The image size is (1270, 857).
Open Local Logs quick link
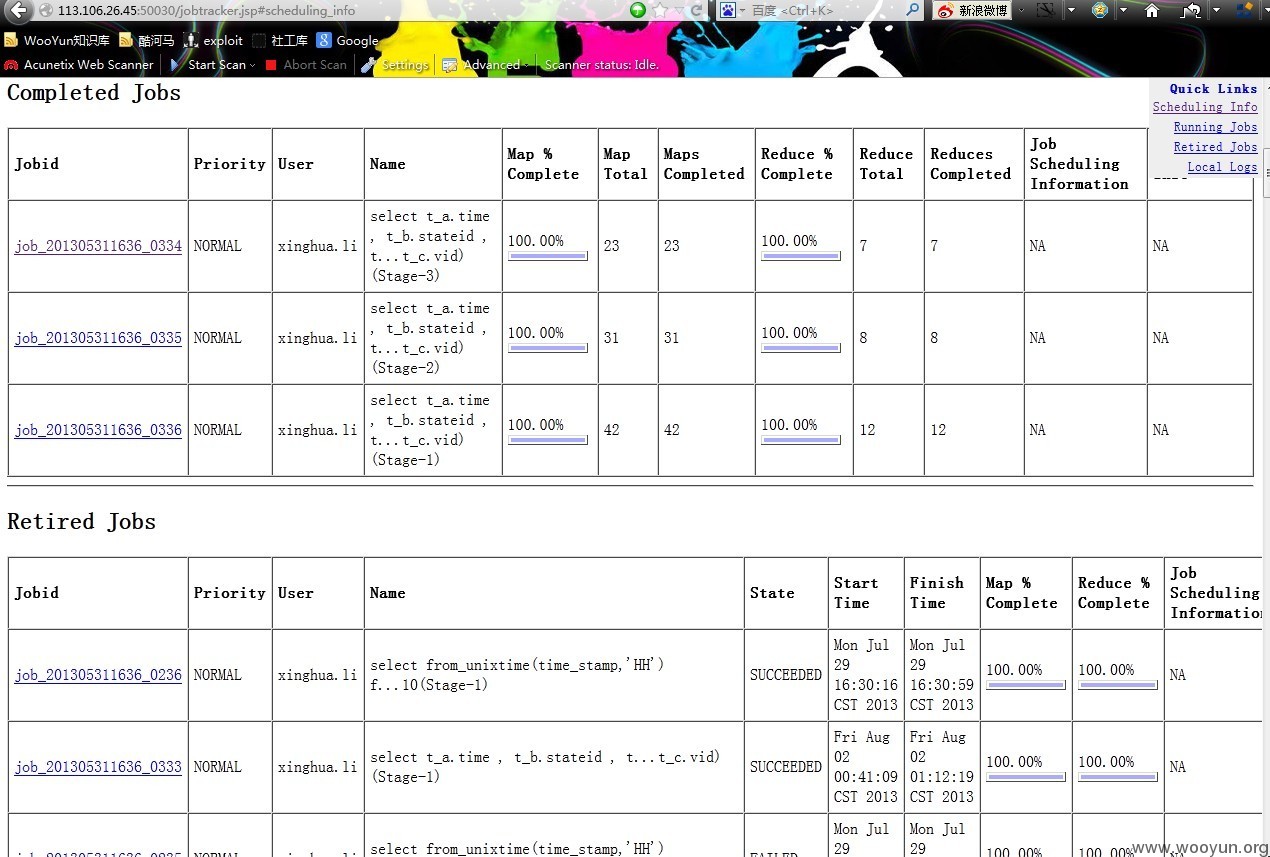[1222, 167]
